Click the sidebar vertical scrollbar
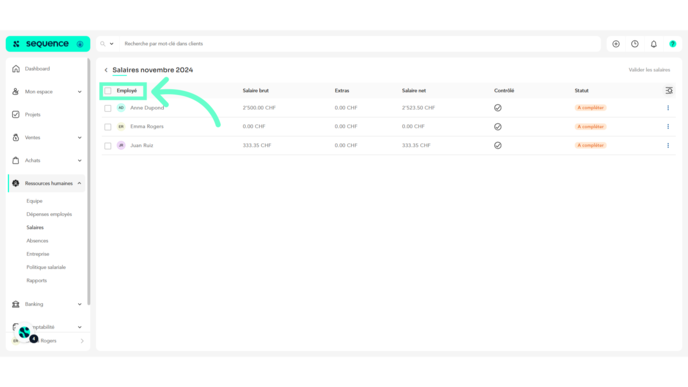This screenshot has height=387, width=688. coord(89,182)
